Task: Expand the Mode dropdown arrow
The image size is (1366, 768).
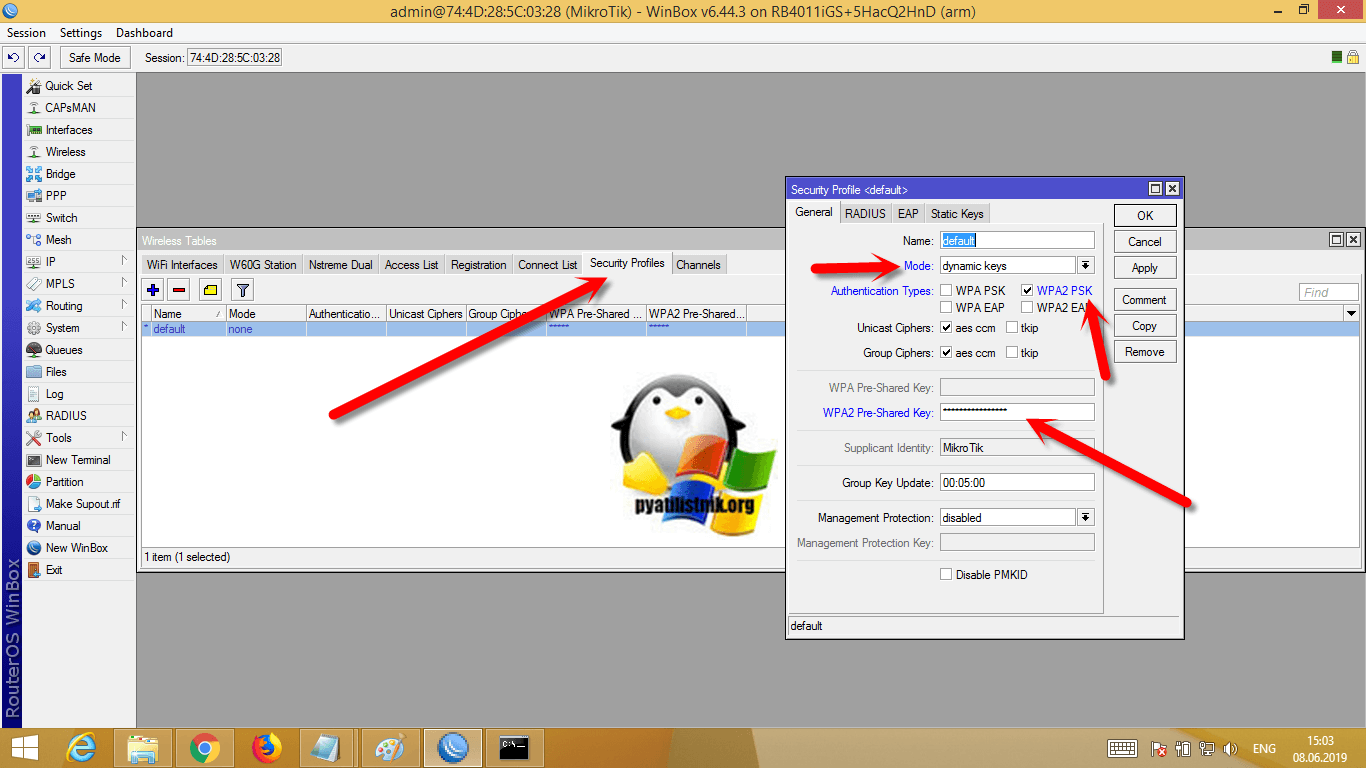Action: pyautogui.click(x=1086, y=266)
